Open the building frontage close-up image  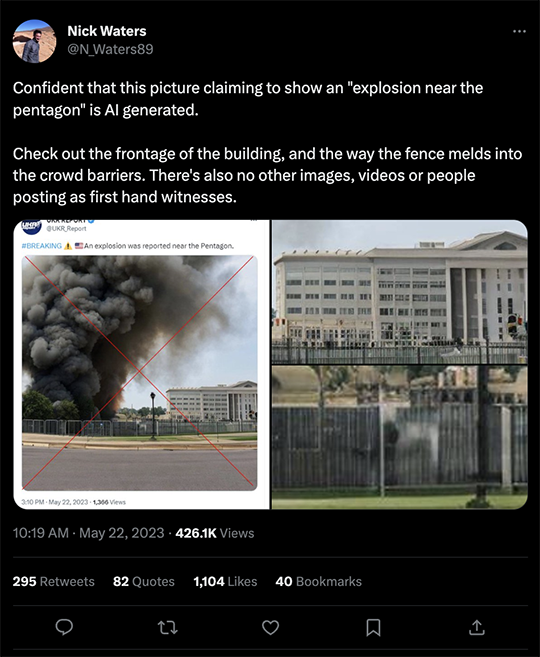(x=400, y=292)
